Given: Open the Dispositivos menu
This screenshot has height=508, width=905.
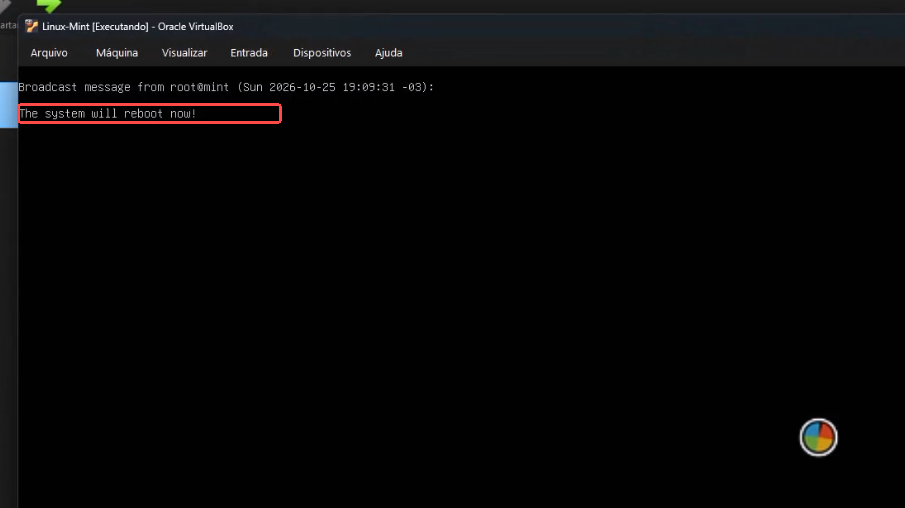Looking at the screenshot, I should (x=321, y=53).
